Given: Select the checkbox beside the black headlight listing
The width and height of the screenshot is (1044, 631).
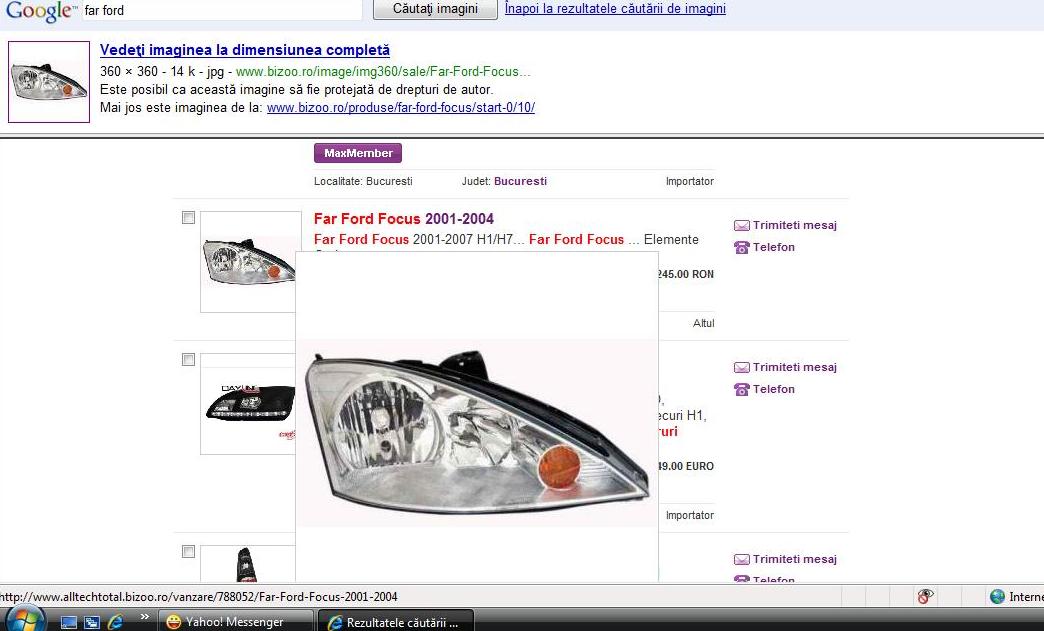Looking at the screenshot, I should tap(188, 360).
